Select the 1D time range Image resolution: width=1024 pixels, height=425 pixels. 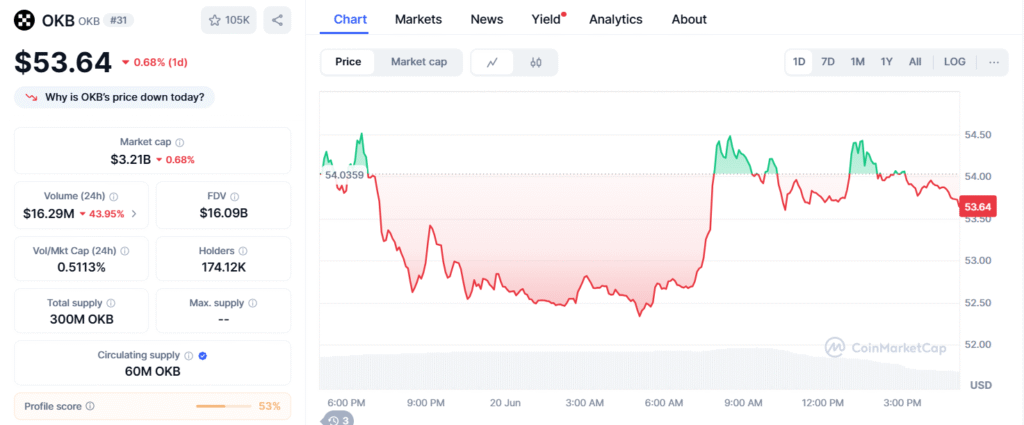(x=799, y=62)
